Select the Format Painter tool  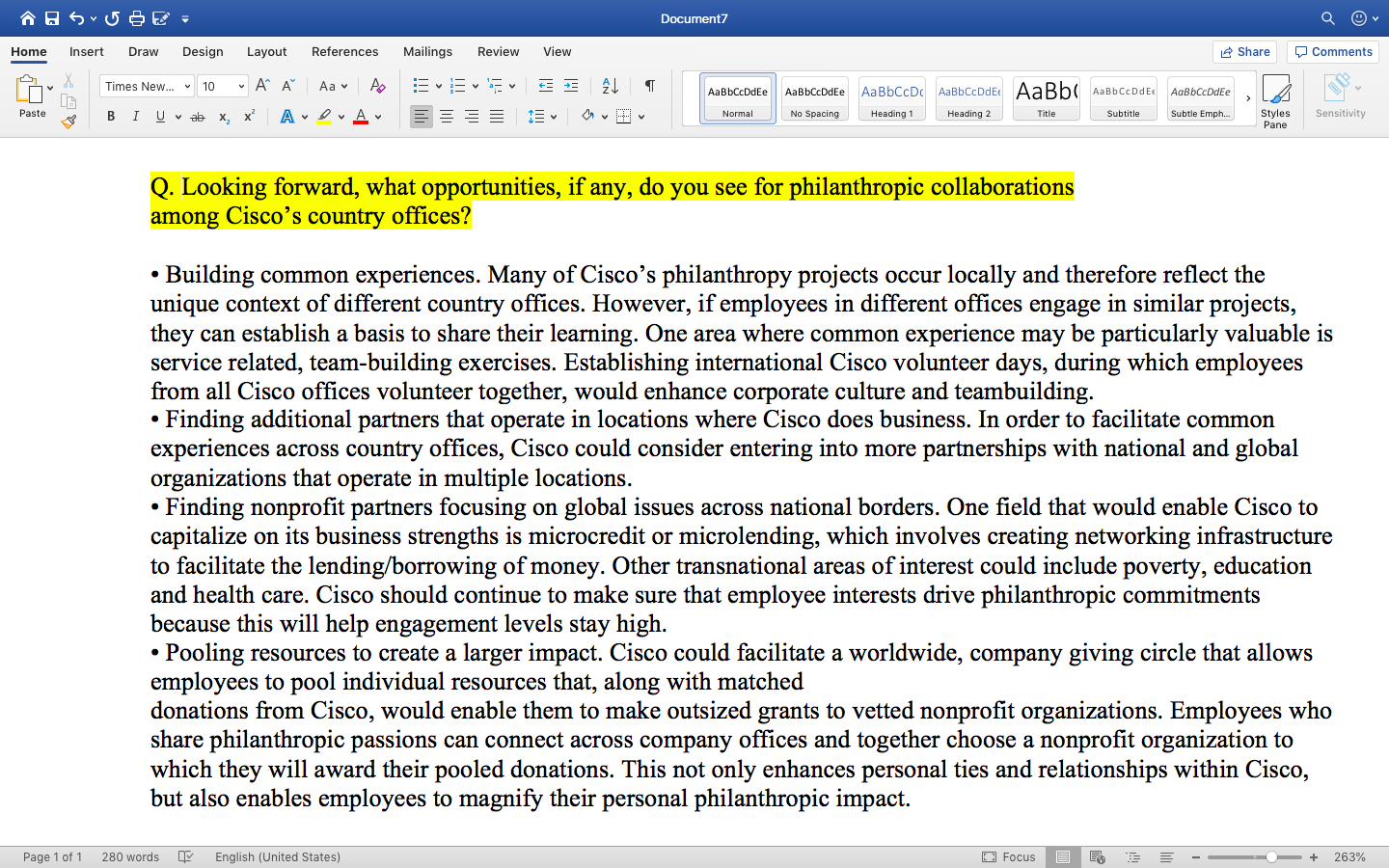[68, 122]
